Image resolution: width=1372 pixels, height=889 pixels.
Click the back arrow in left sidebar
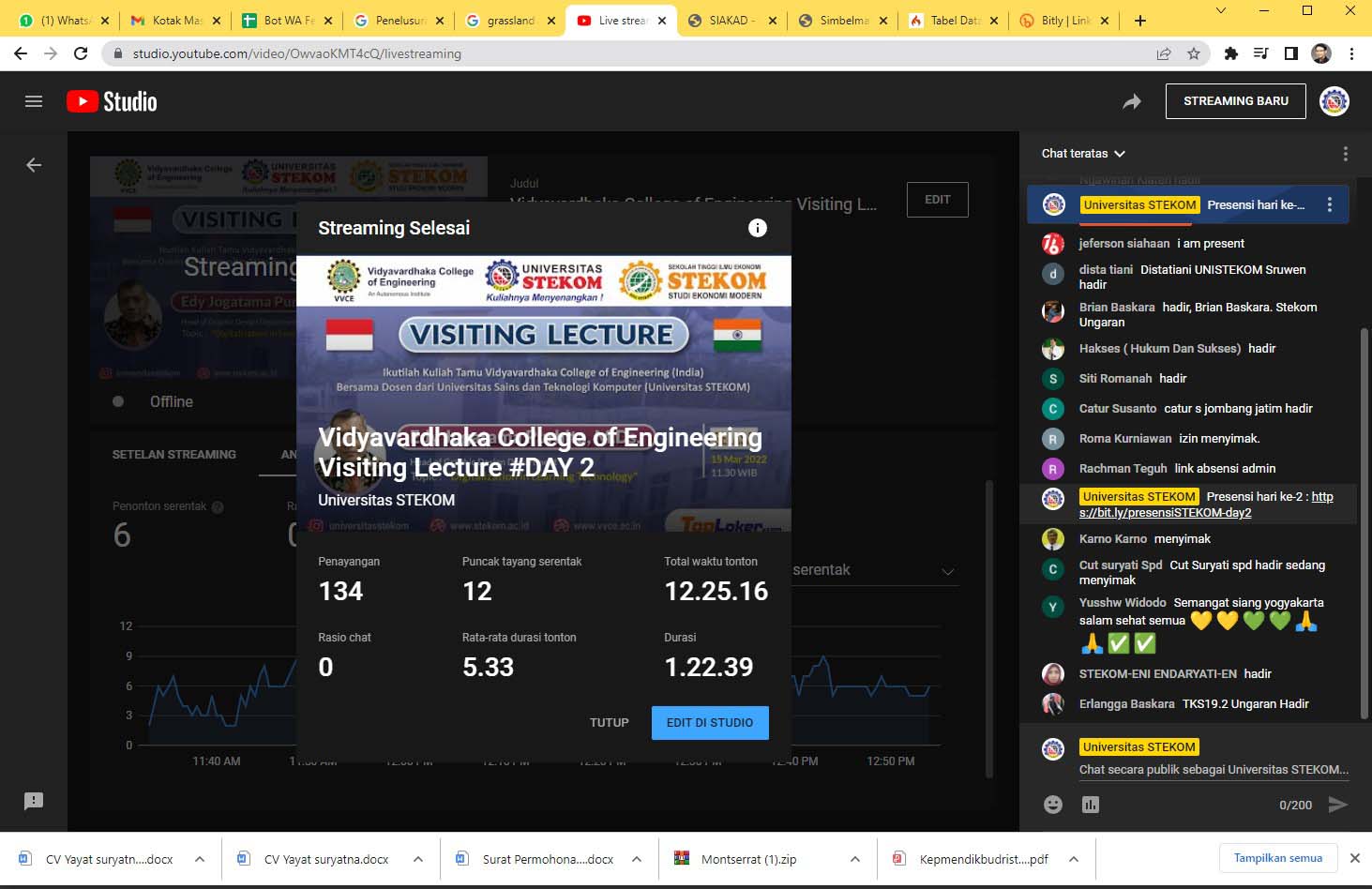pos(34,165)
